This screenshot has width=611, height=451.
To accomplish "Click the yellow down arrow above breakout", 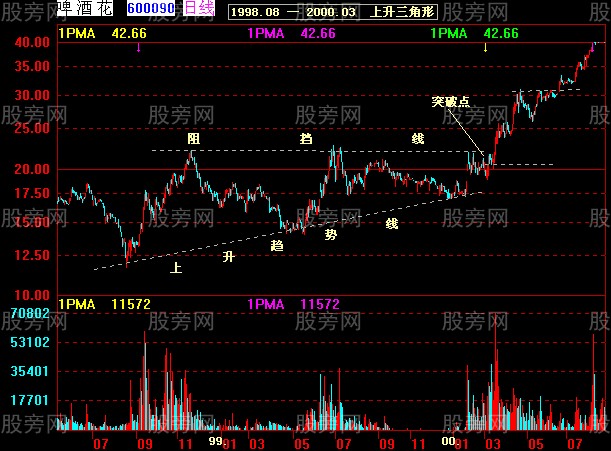I will pos(485,48).
